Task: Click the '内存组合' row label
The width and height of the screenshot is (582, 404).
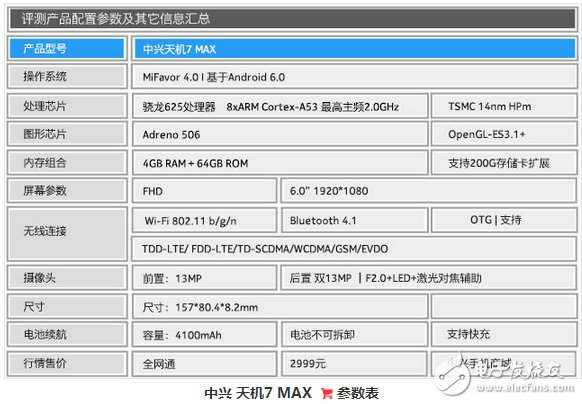Action: click(x=67, y=163)
